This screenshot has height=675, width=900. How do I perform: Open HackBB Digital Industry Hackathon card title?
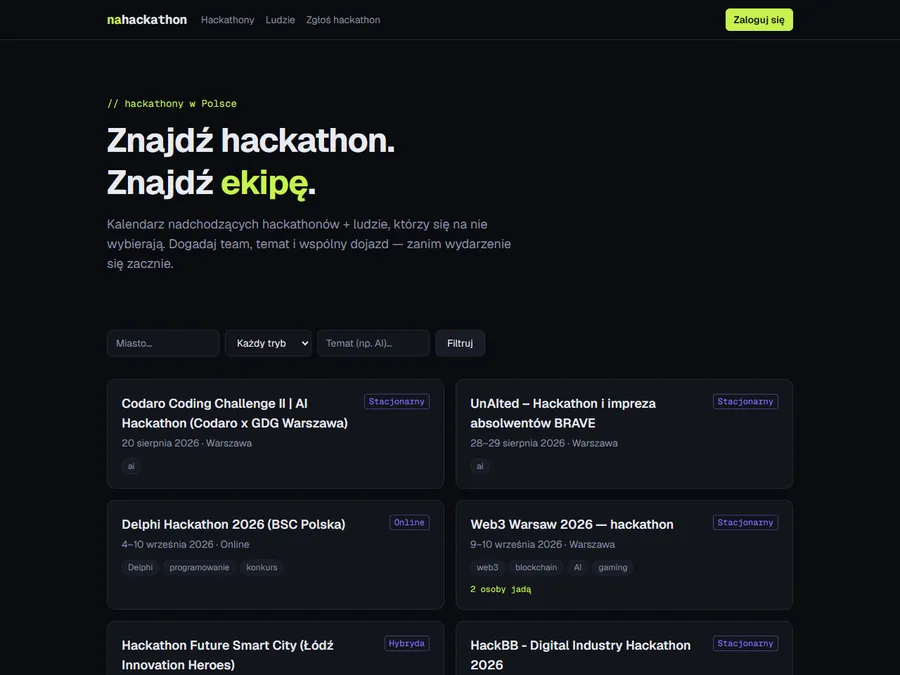click(x=580, y=655)
